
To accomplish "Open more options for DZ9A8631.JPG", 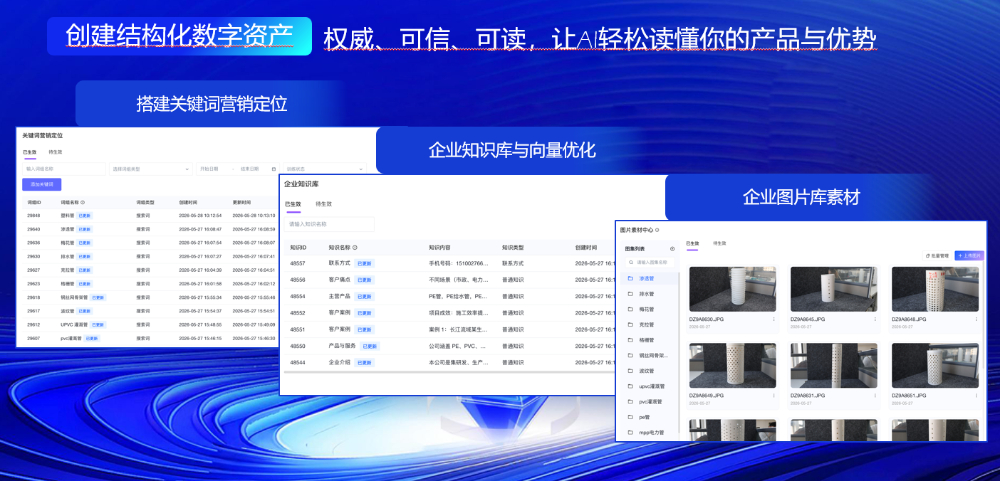I will click(875, 396).
